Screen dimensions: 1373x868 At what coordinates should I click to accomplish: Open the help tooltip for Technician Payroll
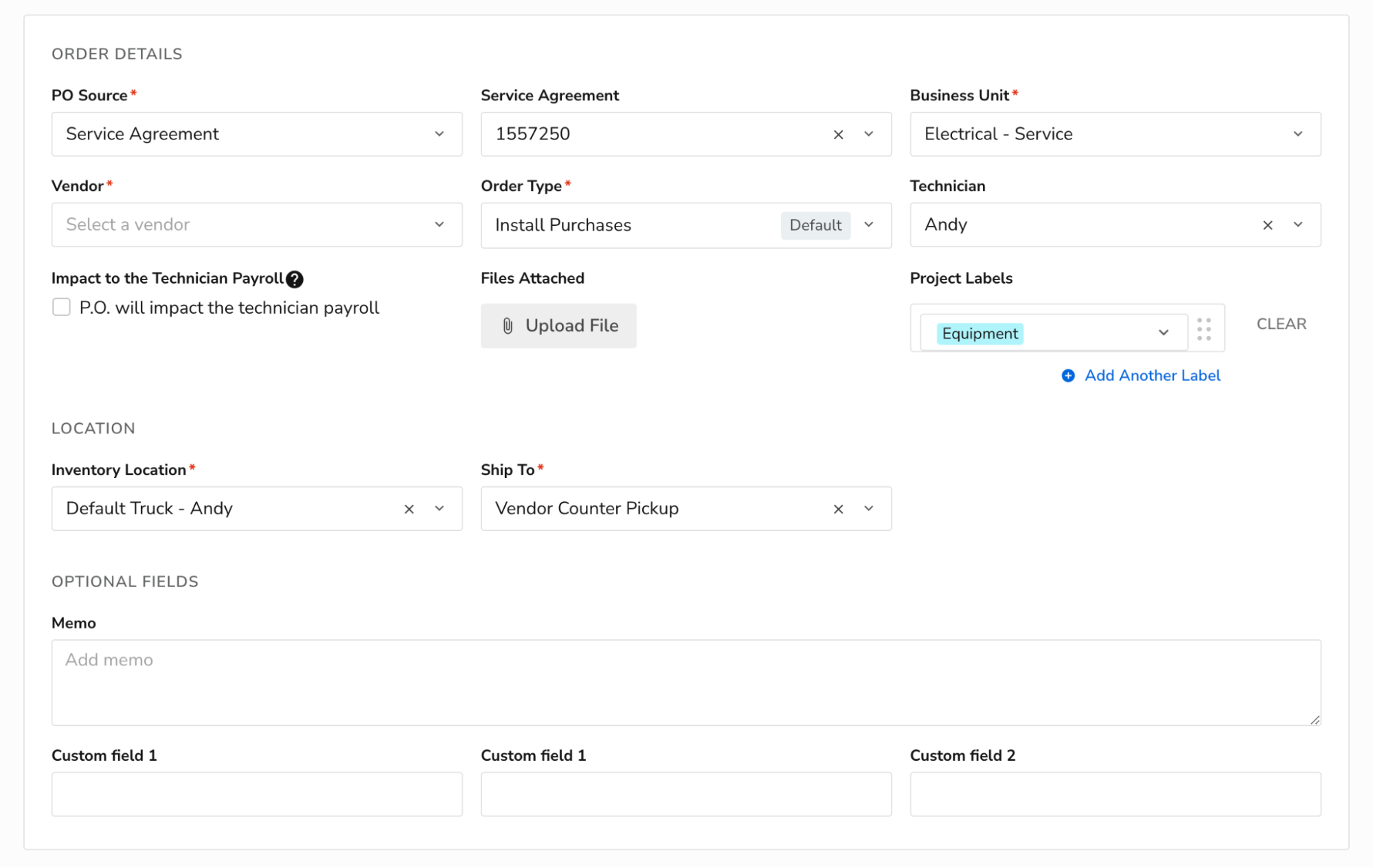point(294,279)
